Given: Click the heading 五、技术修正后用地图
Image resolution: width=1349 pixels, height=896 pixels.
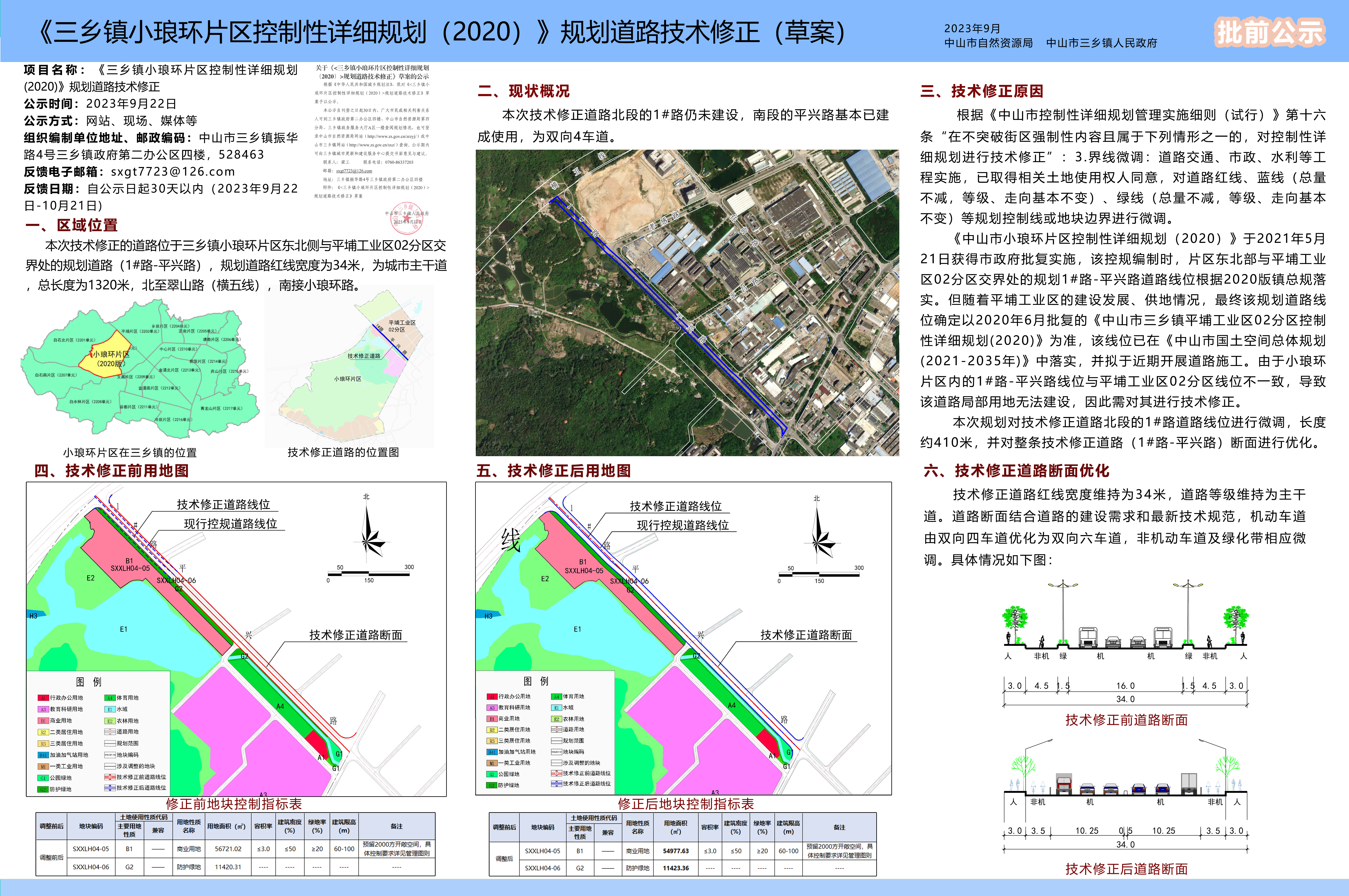Looking at the screenshot, I should click(554, 471).
